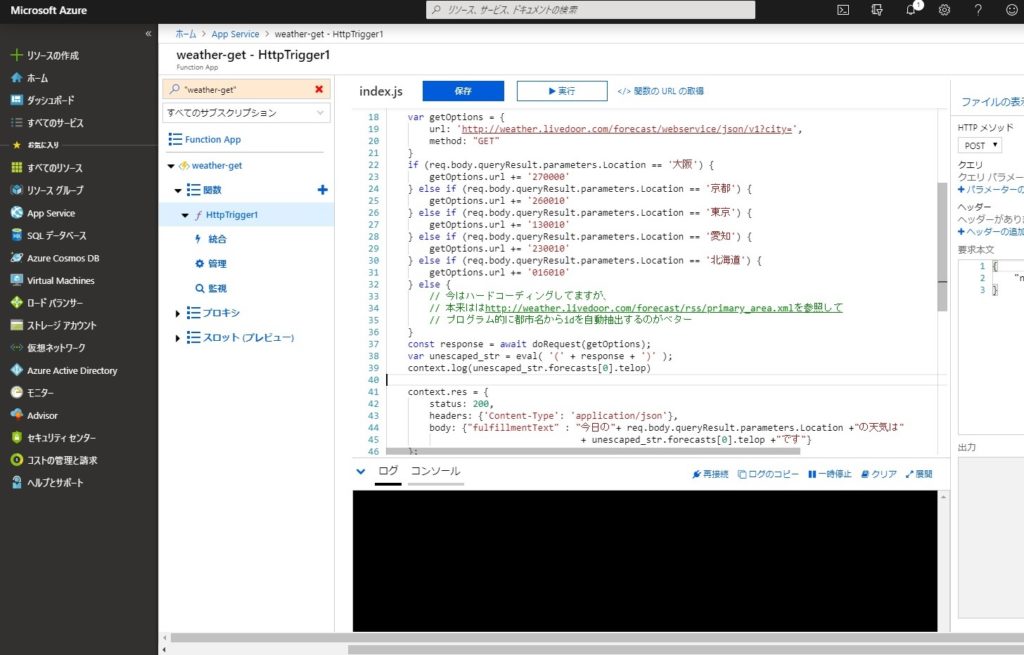Click the code editor vertical scrollbar
The image size is (1024, 655).
click(942, 247)
